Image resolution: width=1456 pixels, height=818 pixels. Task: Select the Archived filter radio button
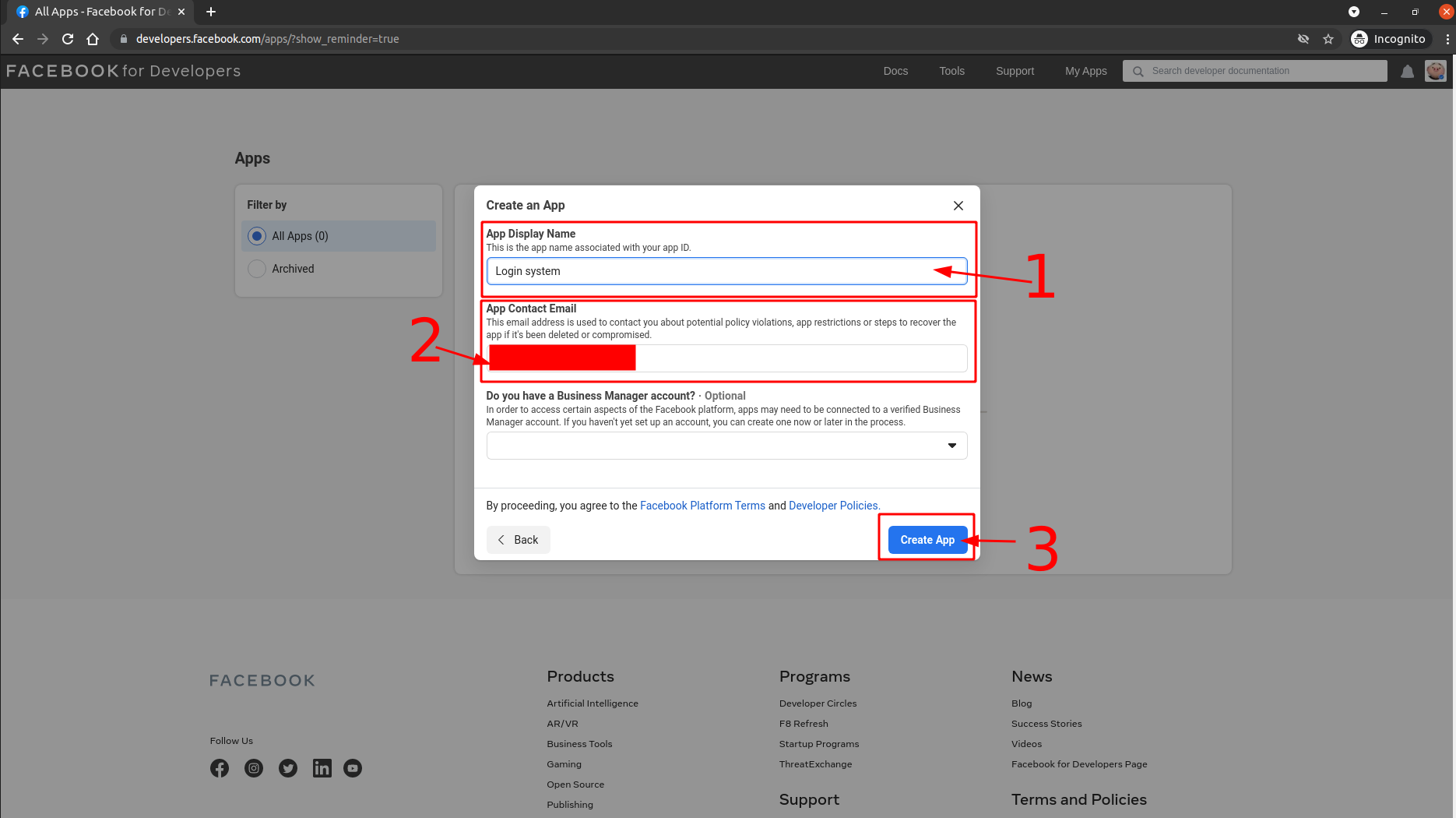point(257,269)
